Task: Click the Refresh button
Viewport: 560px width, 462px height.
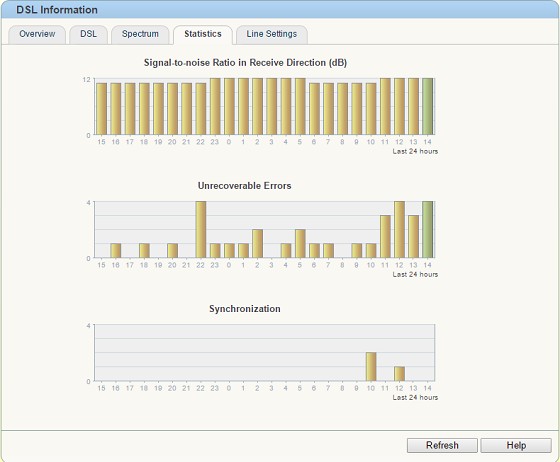Action: (442, 445)
